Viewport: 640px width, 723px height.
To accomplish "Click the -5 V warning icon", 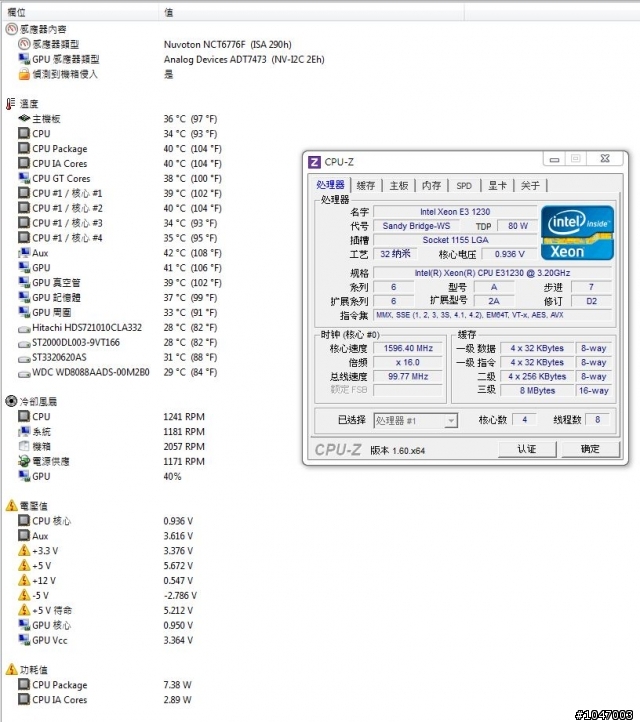I will [x=24, y=595].
